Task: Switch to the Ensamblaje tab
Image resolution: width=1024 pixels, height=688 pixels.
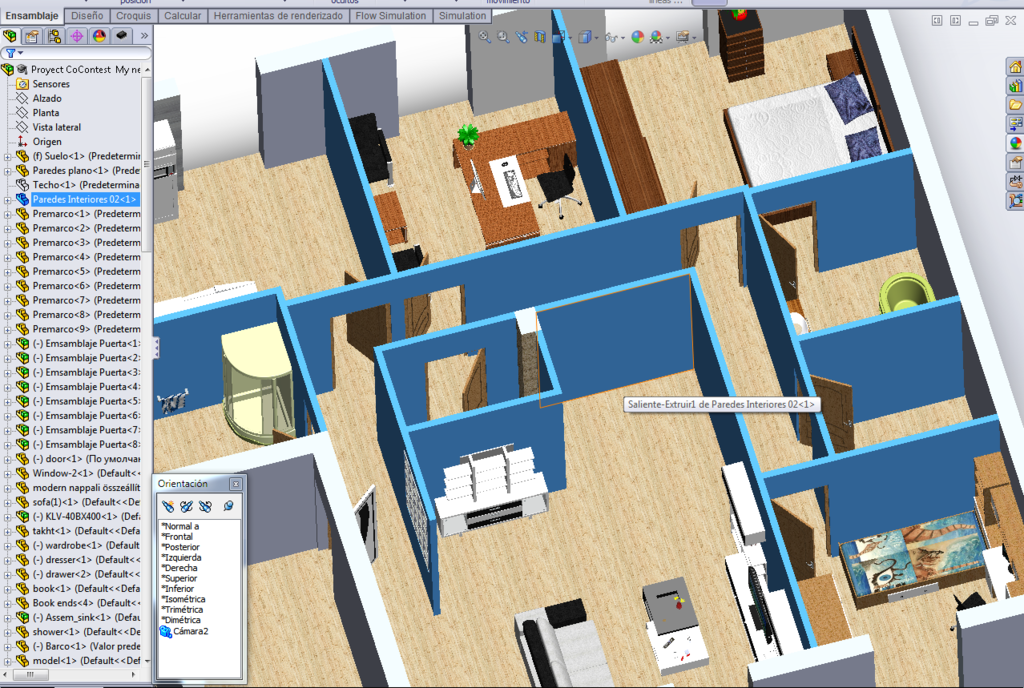Action: coord(32,16)
